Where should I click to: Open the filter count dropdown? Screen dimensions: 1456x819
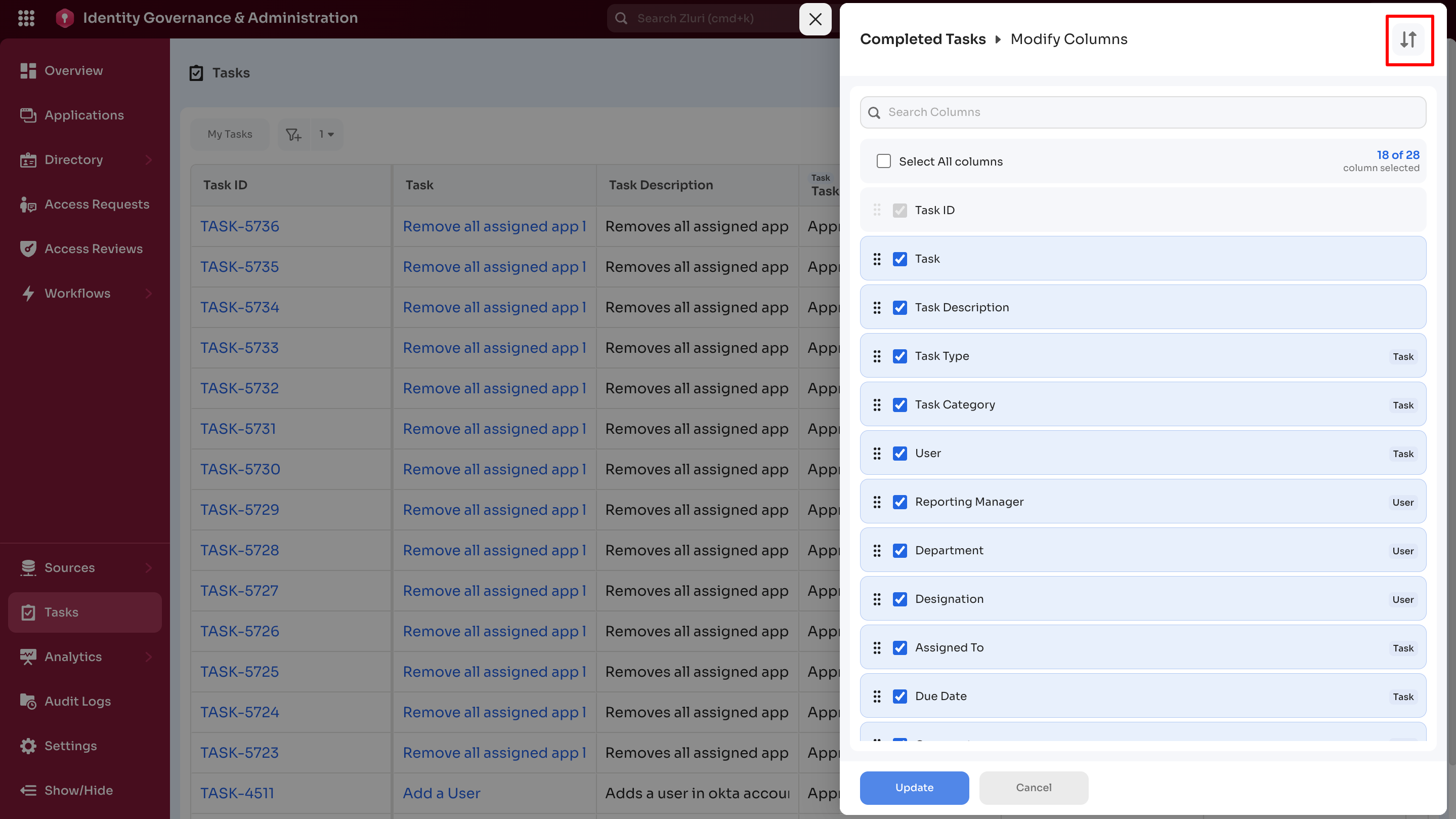327,134
